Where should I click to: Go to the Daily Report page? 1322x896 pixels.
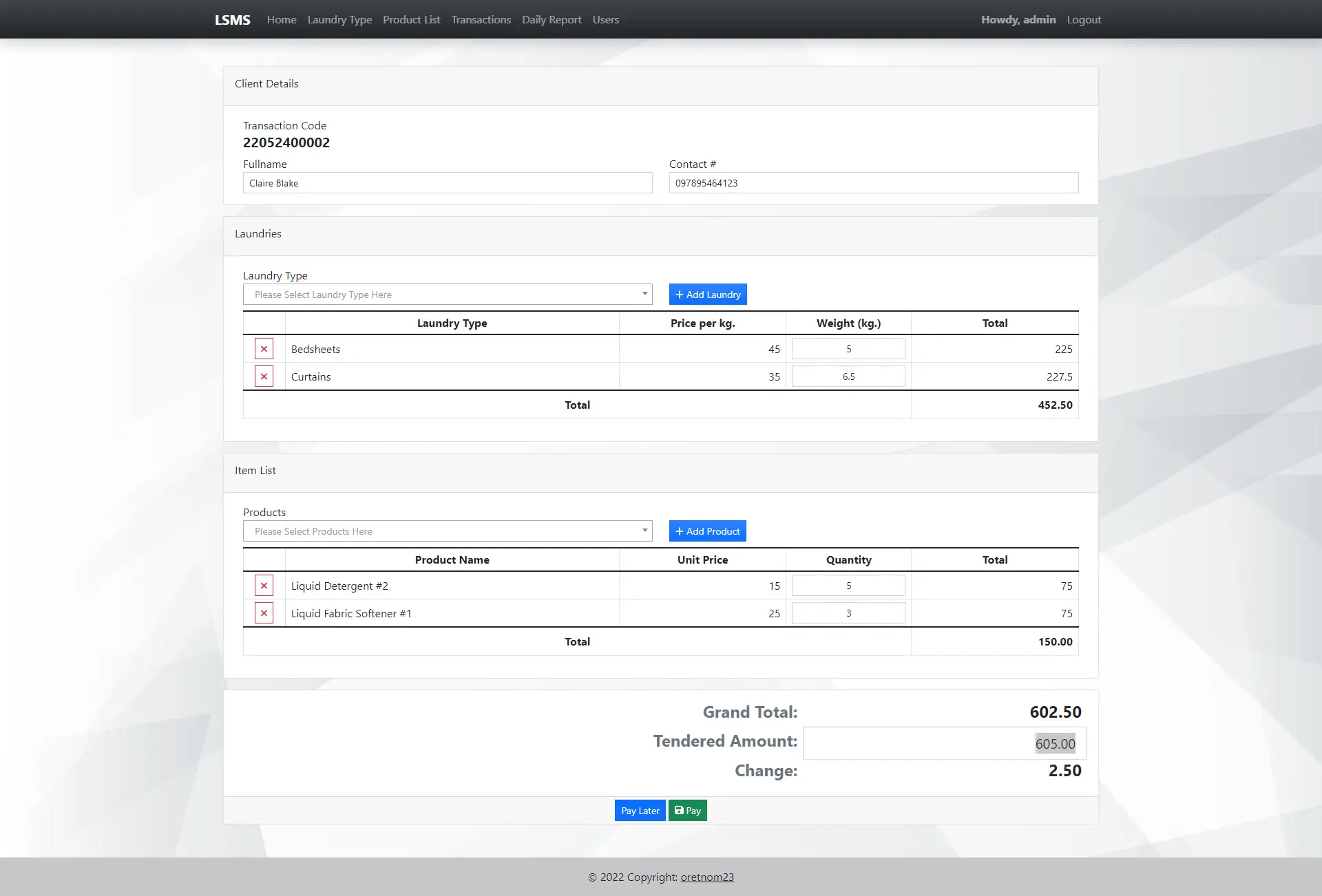[x=552, y=20]
